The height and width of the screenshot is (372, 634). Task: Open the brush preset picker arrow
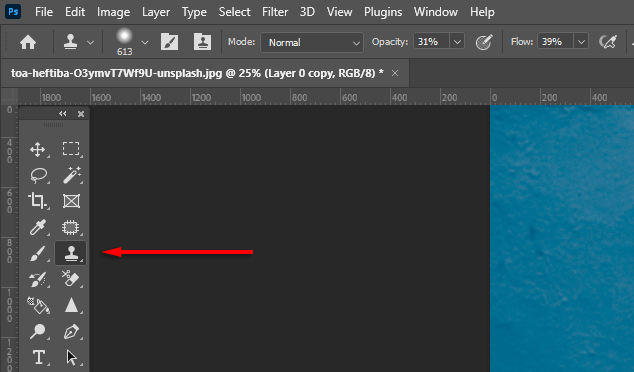145,42
